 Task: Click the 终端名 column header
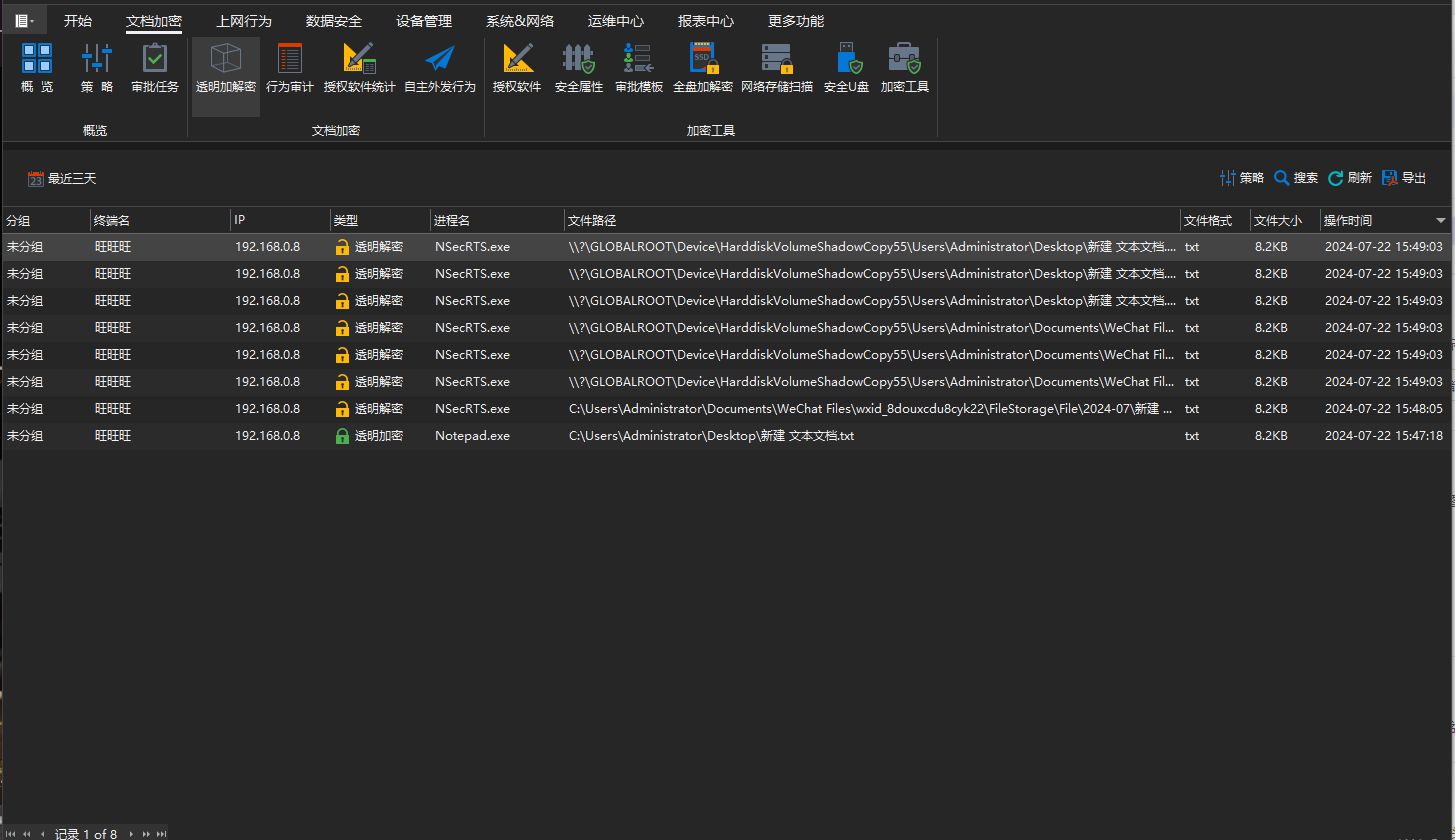[160, 220]
